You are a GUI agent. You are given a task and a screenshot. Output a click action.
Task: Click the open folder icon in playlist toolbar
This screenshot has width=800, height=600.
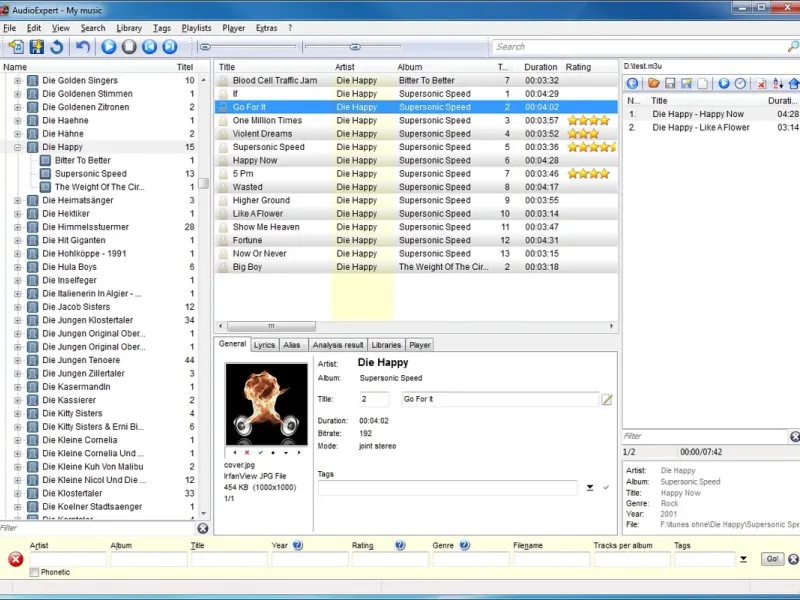[x=653, y=84]
